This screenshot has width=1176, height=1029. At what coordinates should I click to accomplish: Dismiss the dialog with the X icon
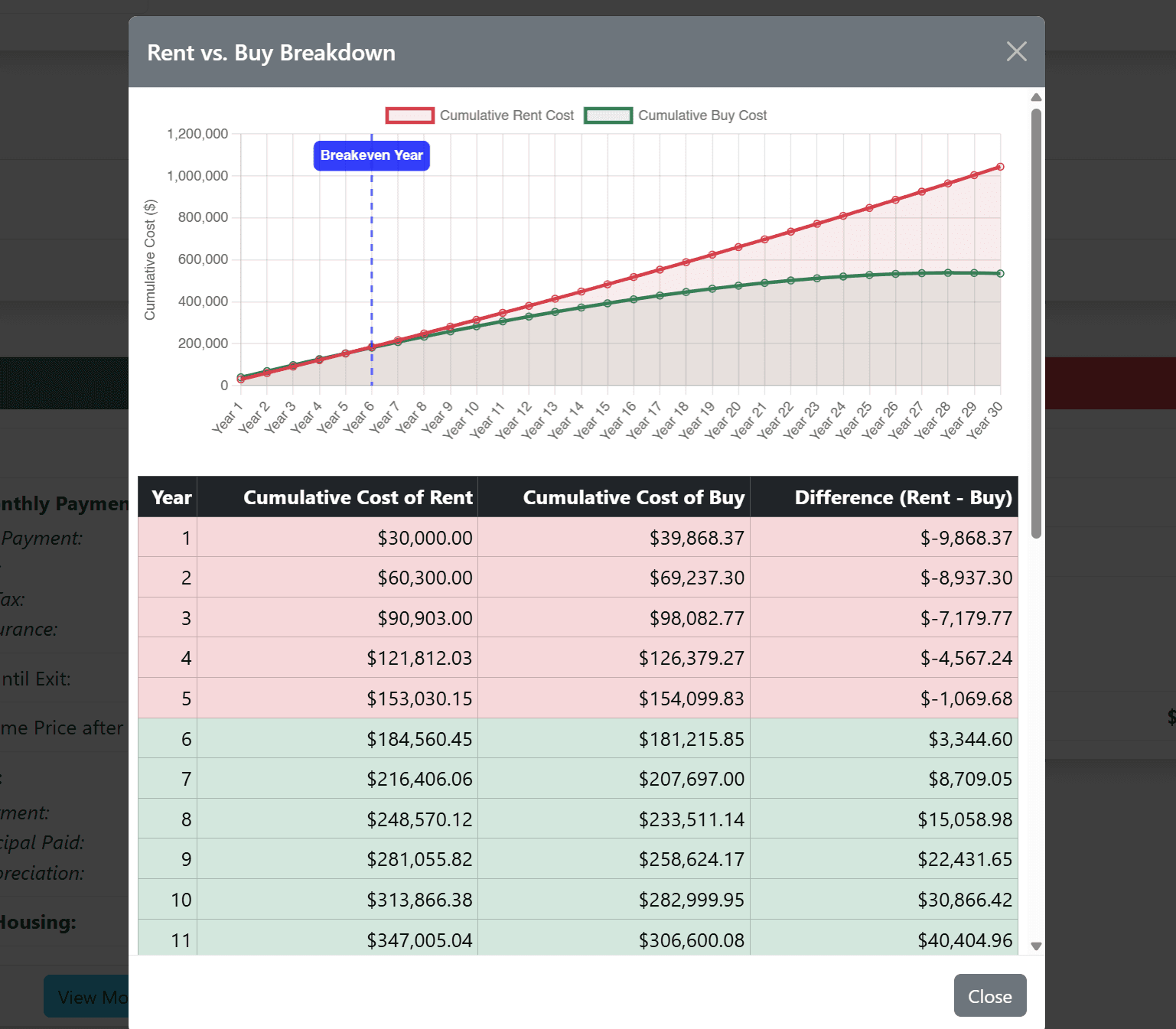[x=1016, y=51]
